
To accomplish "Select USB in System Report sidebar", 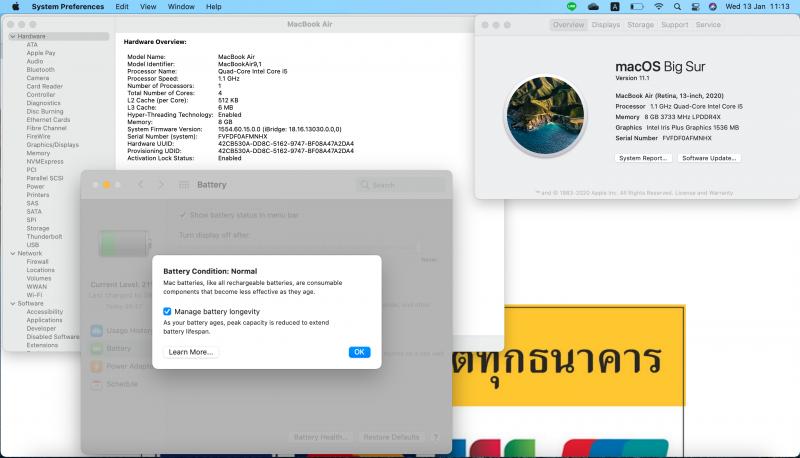I will pyautogui.click(x=33, y=245).
